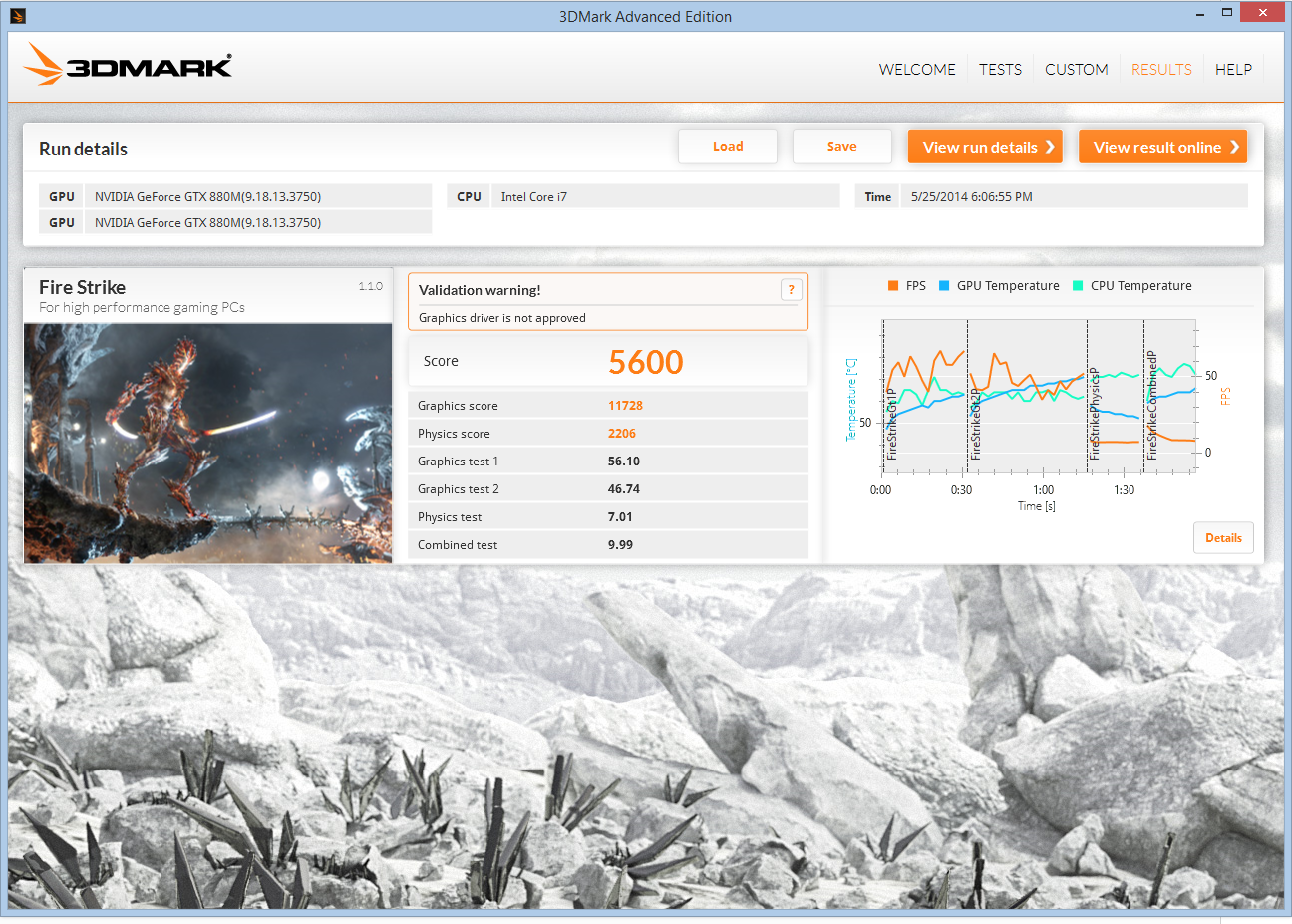
Task: Open the validation warning question mark help
Action: (791, 290)
